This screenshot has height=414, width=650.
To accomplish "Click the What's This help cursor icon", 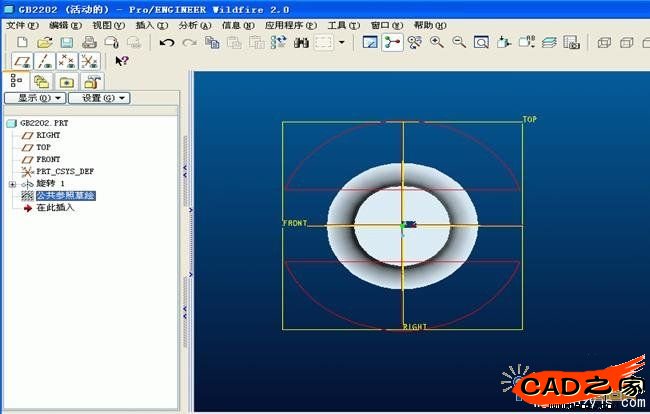I will point(121,61).
